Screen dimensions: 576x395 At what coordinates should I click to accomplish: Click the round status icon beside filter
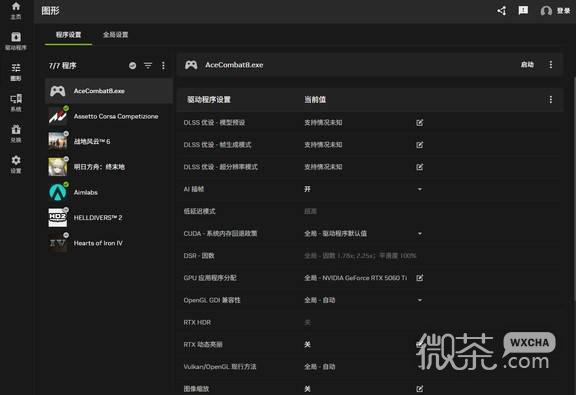tap(132, 65)
